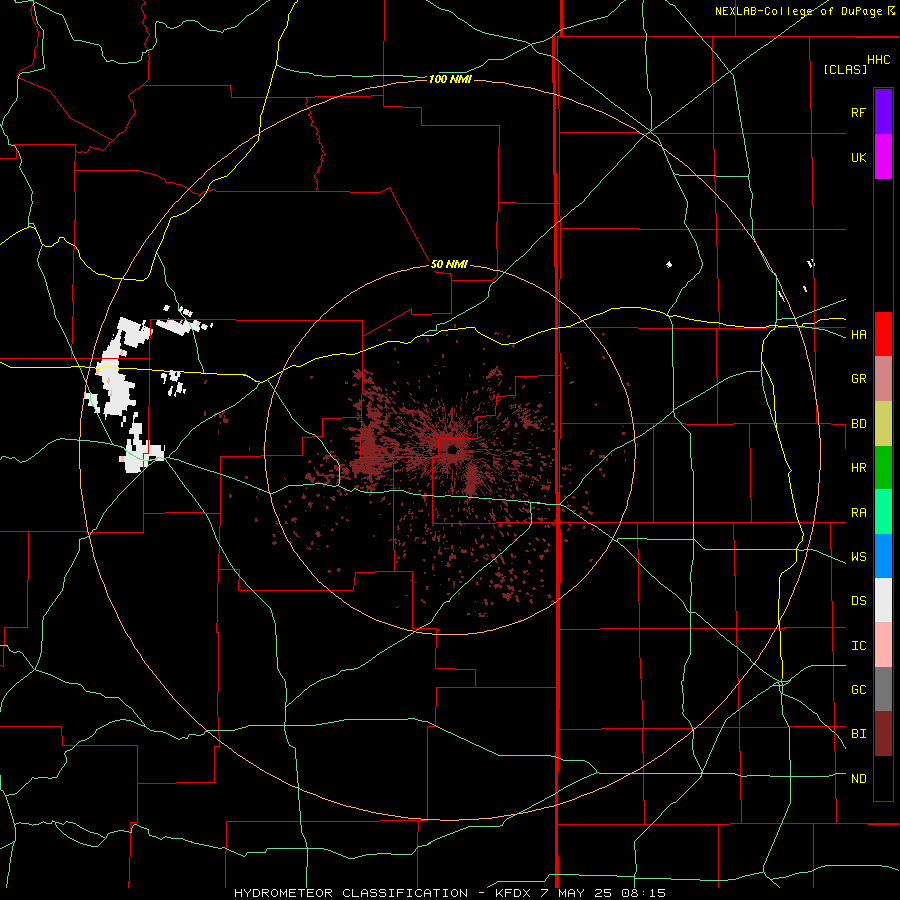900x900 pixels.
Task: Click the purple RF color swatch
Action: tap(883, 112)
